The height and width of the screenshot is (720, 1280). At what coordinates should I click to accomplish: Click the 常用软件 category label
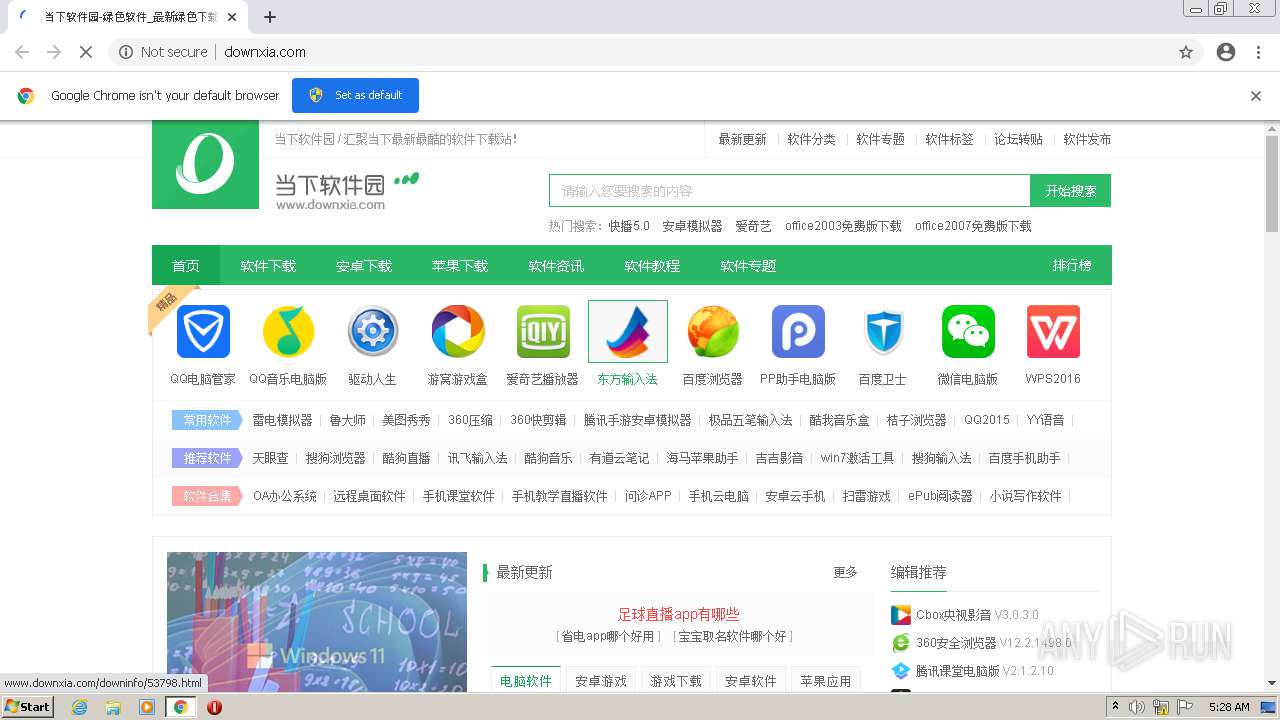[x=207, y=420]
